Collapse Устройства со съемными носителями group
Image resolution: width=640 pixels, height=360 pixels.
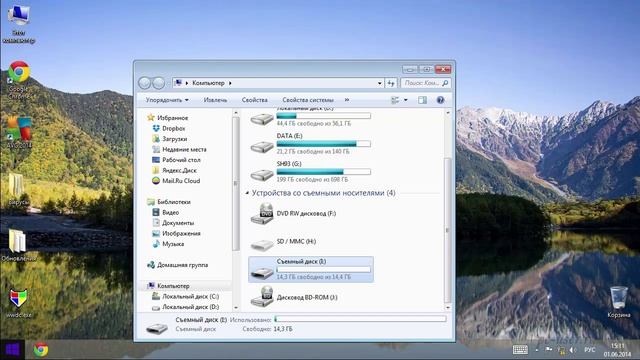247,193
